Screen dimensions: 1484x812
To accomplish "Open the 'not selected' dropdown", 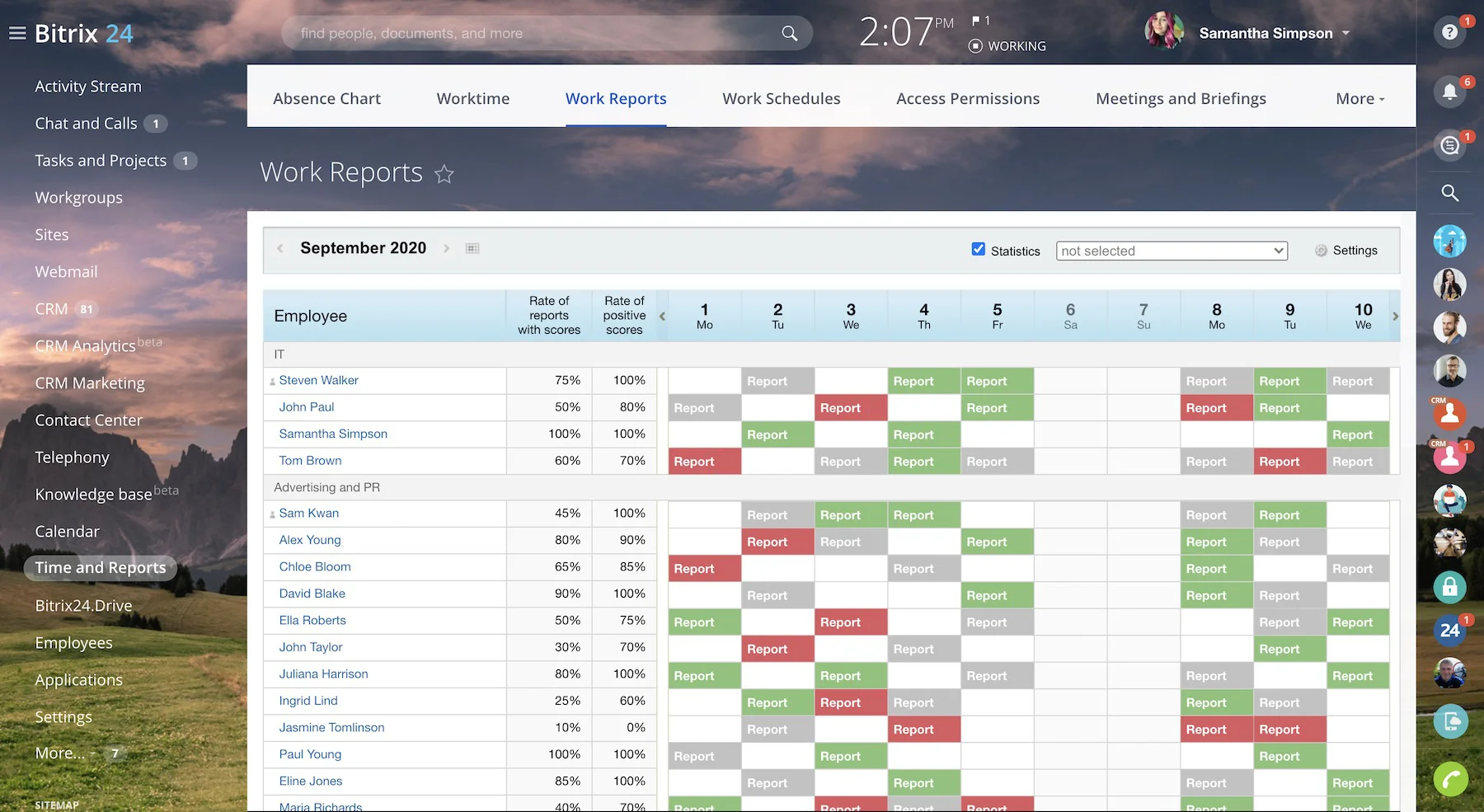I will point(1172,251).
